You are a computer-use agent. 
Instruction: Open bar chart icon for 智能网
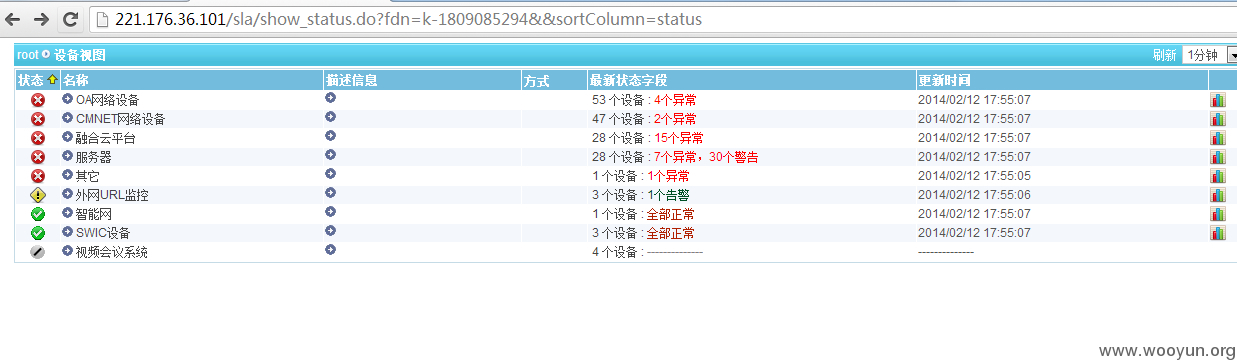(1218, 214)
